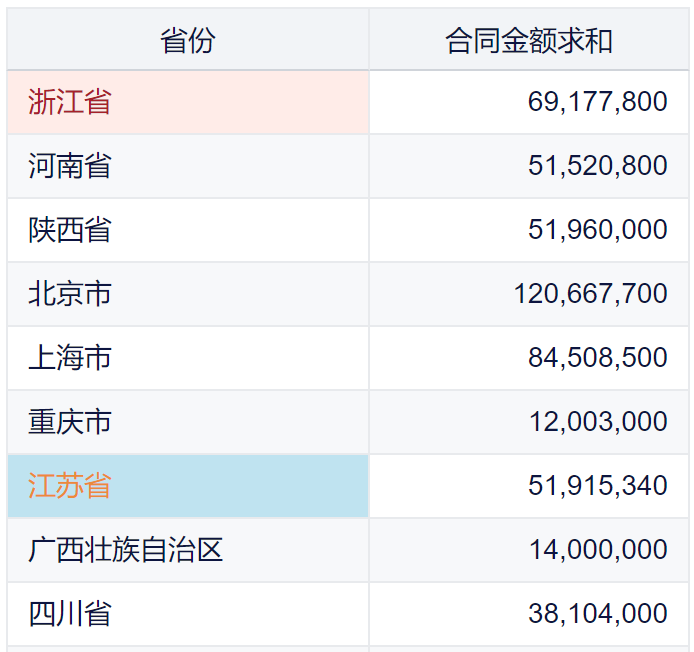The width and height of the screenshot is (694, 652).
Task: Select the 北京市 cell
Action: pos(70,294)
